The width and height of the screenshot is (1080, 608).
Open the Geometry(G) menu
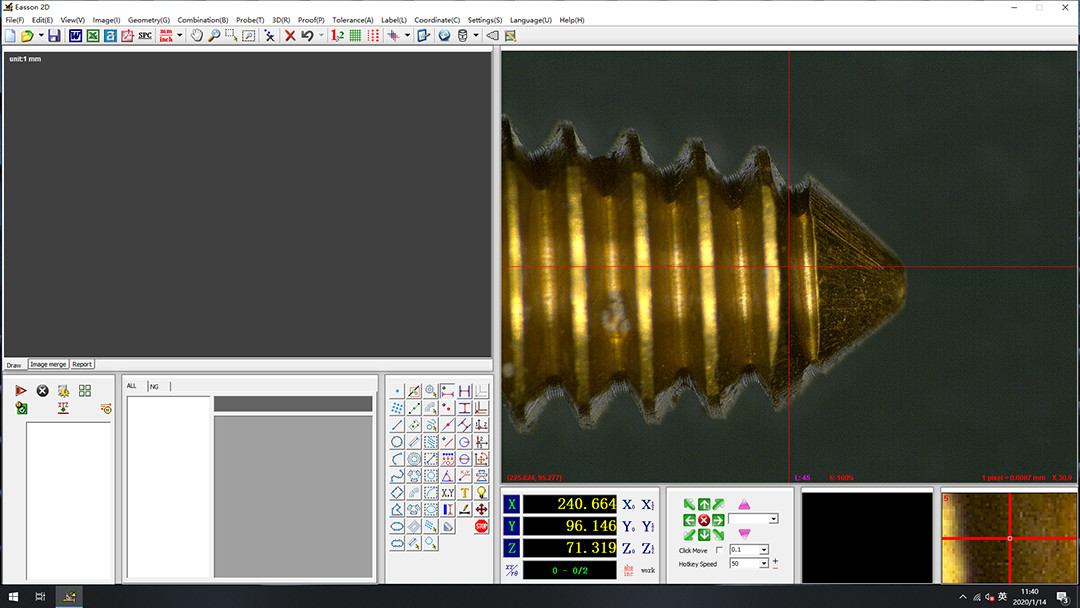point(148,20)
